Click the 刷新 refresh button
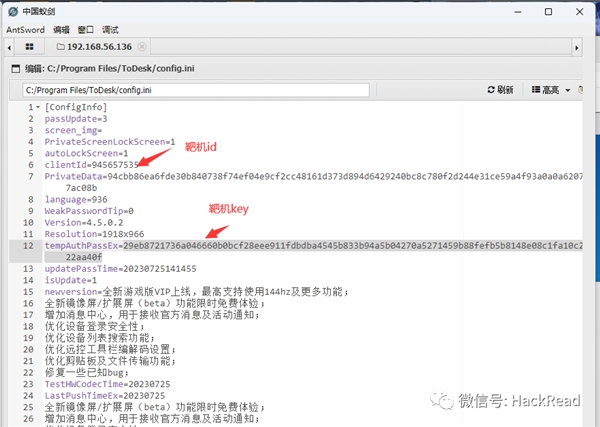Image resolution: width=600 pixels, height=427 pixels. pyautogui.click(x=500, y=90)
